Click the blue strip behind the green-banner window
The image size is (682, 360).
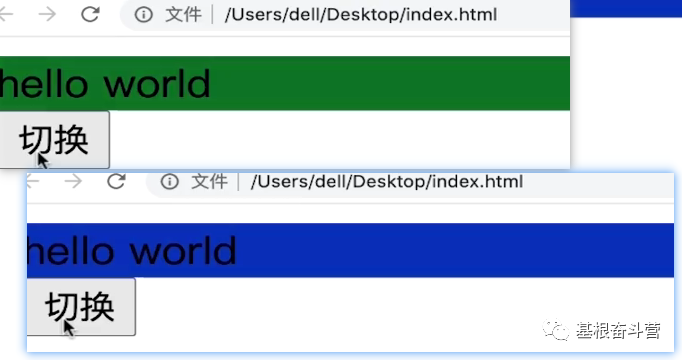626,8
